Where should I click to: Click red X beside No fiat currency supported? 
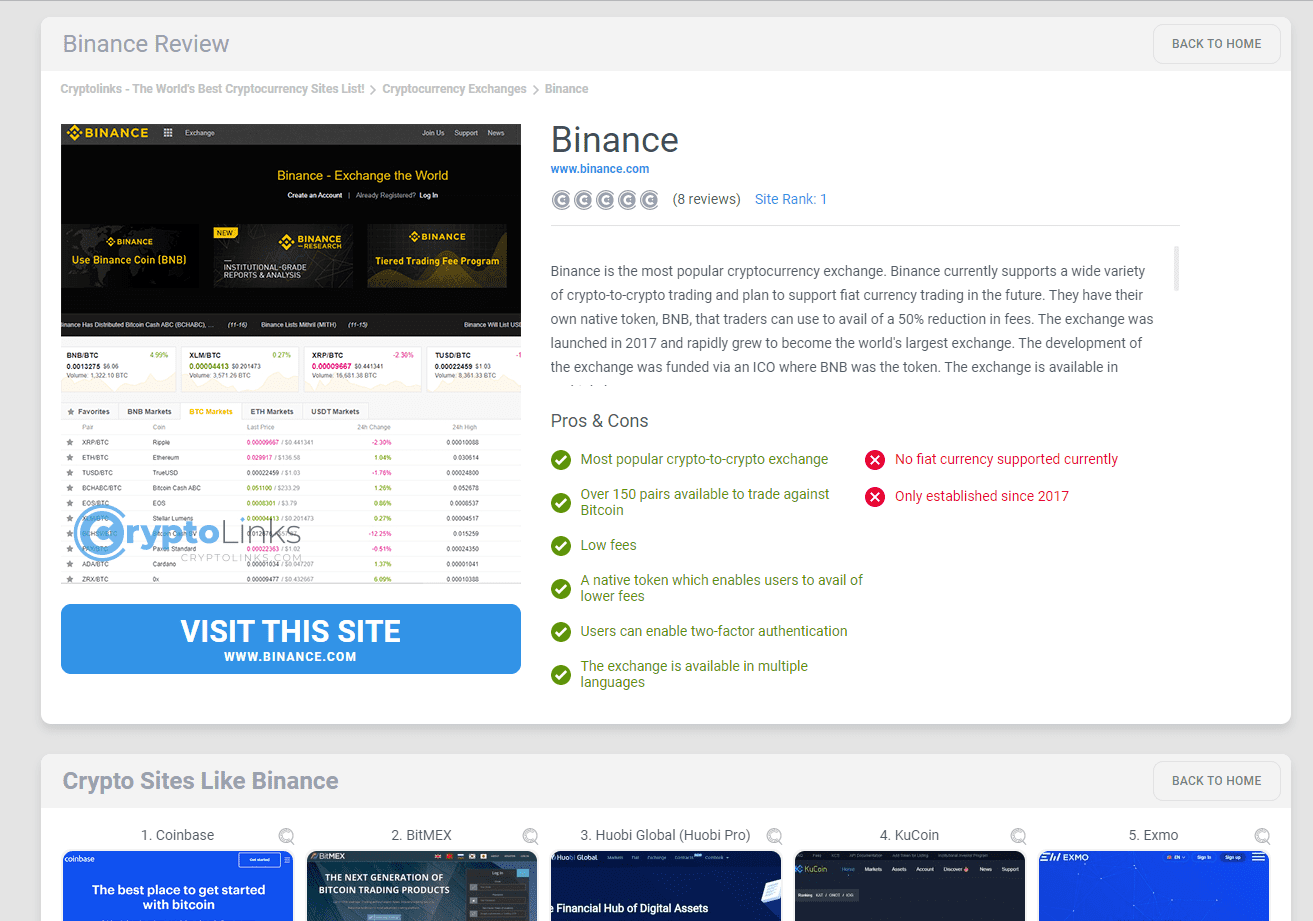pos(875,460)
